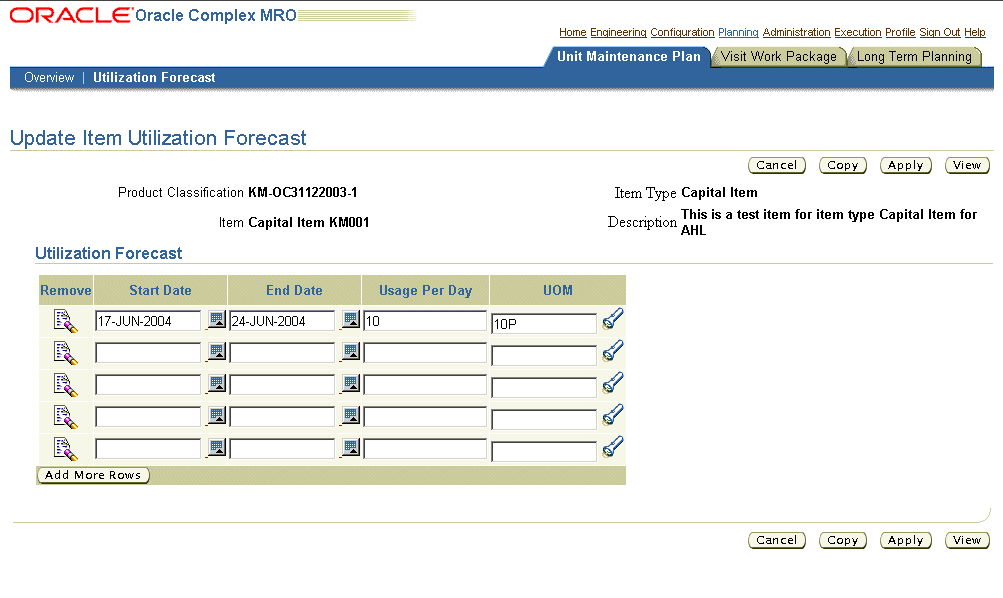Click remove icon in fourth forecast row

66,417
